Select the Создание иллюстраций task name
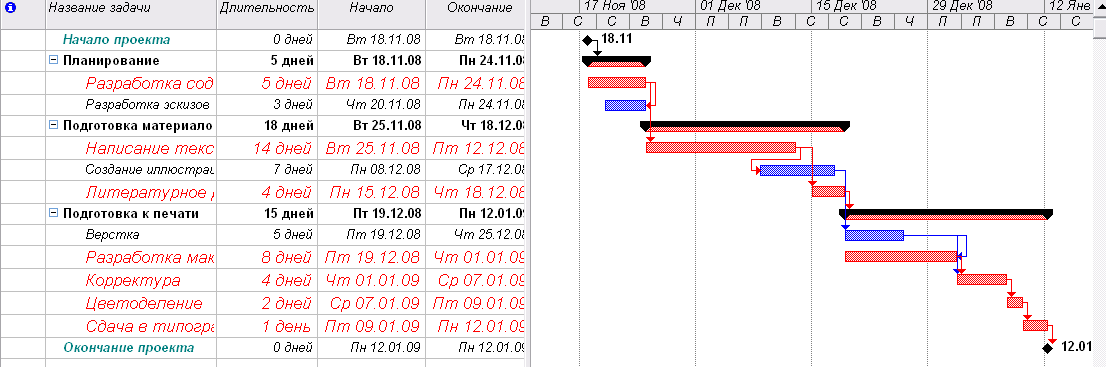 click(x=149, y=169)
